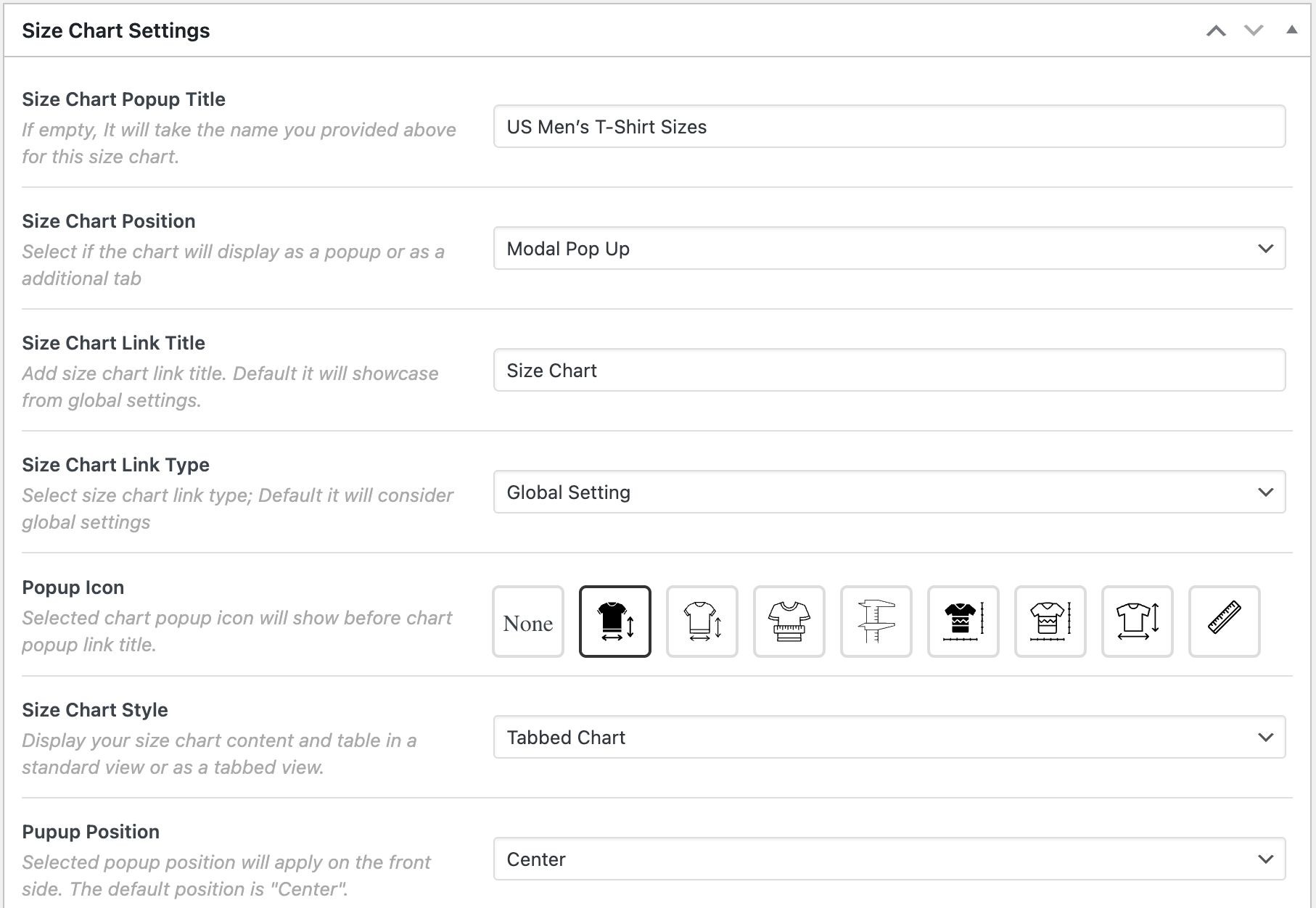Image resolution: width=1316 pixels, height=908 pixels.
Task: Pick the outlined patterned shirt with rulers icon
Action: 1050,622
